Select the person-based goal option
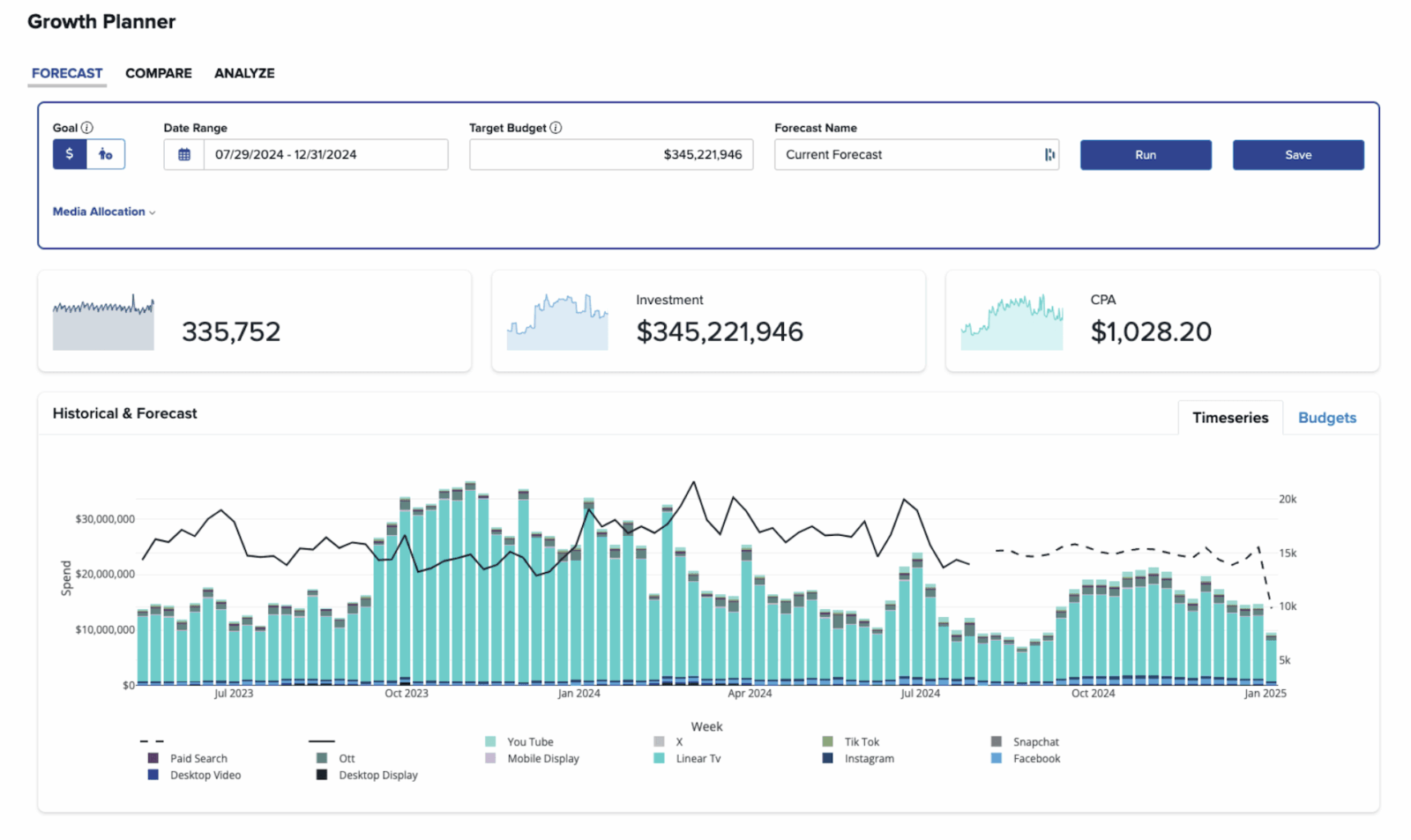Screen dimensions: 1411x840 (106, 154)
